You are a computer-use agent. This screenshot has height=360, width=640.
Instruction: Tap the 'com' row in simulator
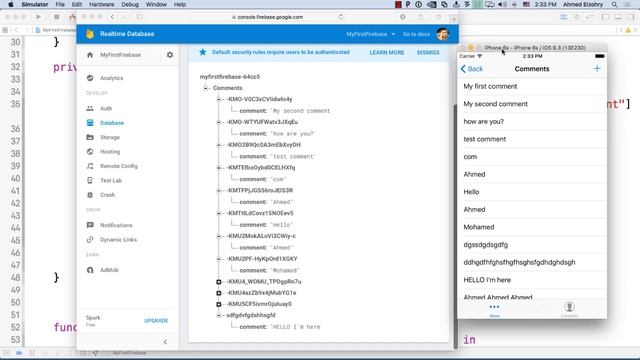(532, 156)
